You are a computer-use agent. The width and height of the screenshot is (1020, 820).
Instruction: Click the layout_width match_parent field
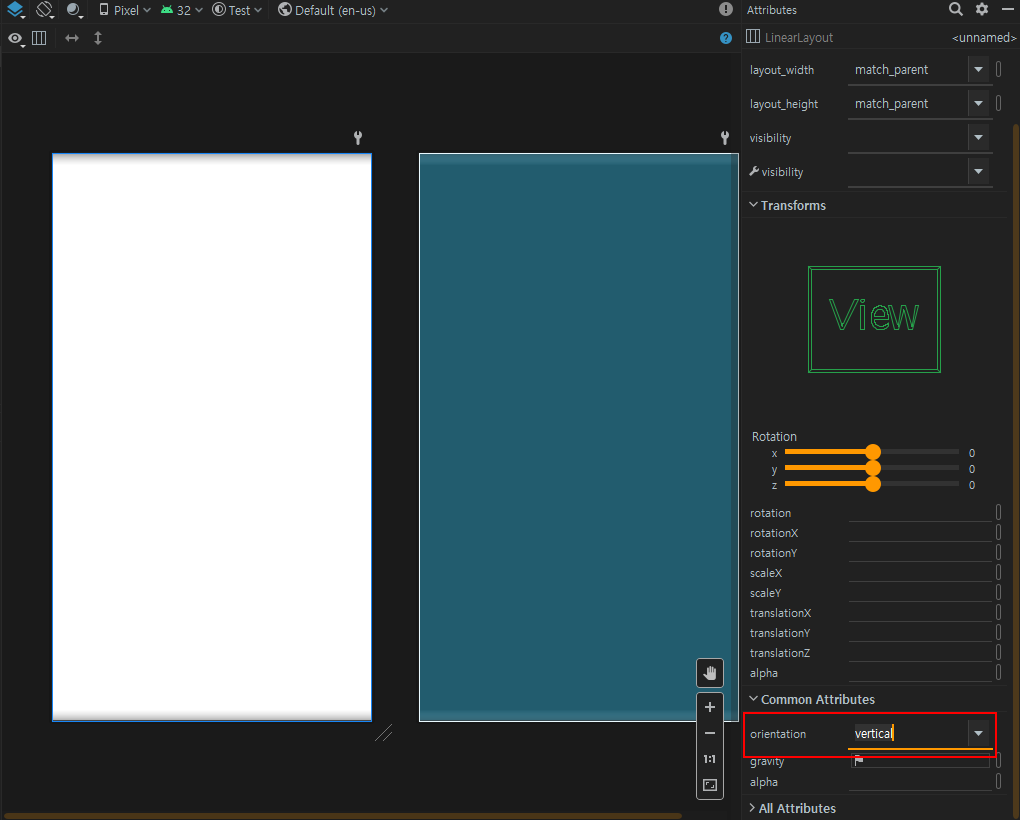coord(908,70)
